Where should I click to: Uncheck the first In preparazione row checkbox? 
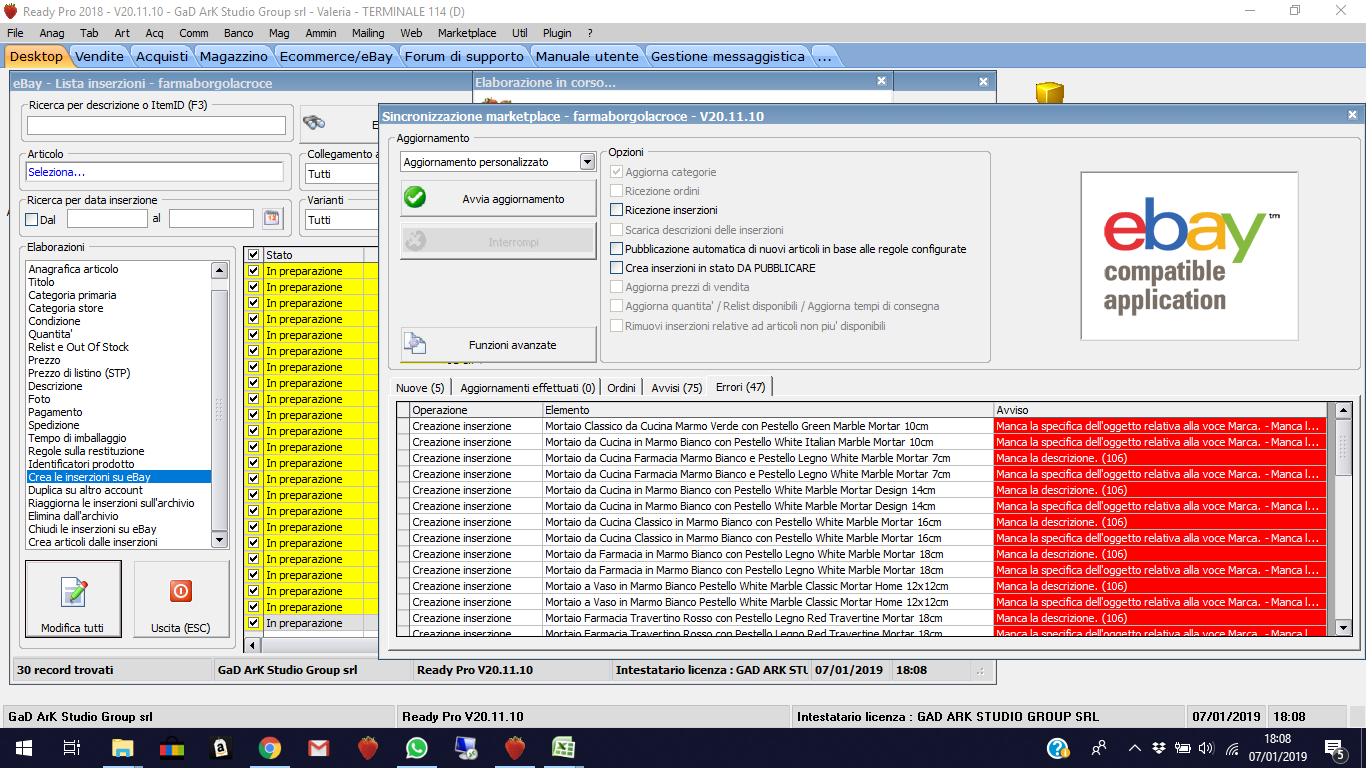tap(253, 271)
